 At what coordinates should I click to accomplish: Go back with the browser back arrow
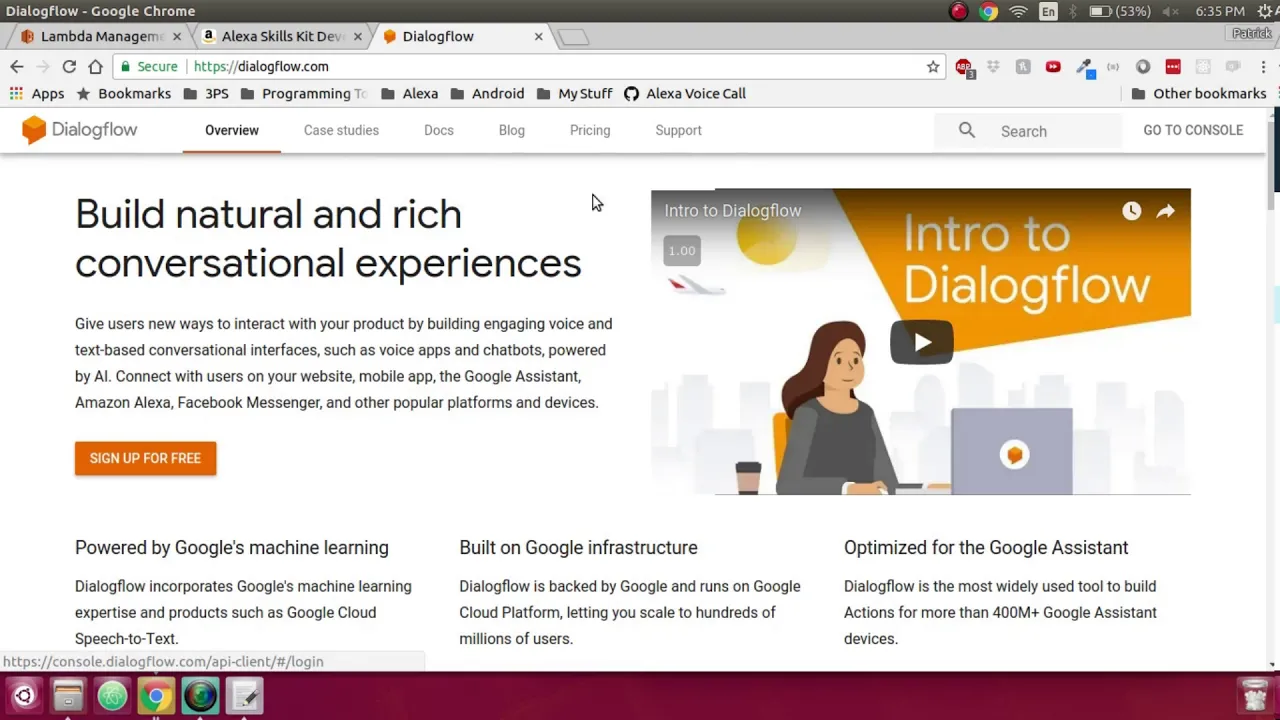pos(17,67)
